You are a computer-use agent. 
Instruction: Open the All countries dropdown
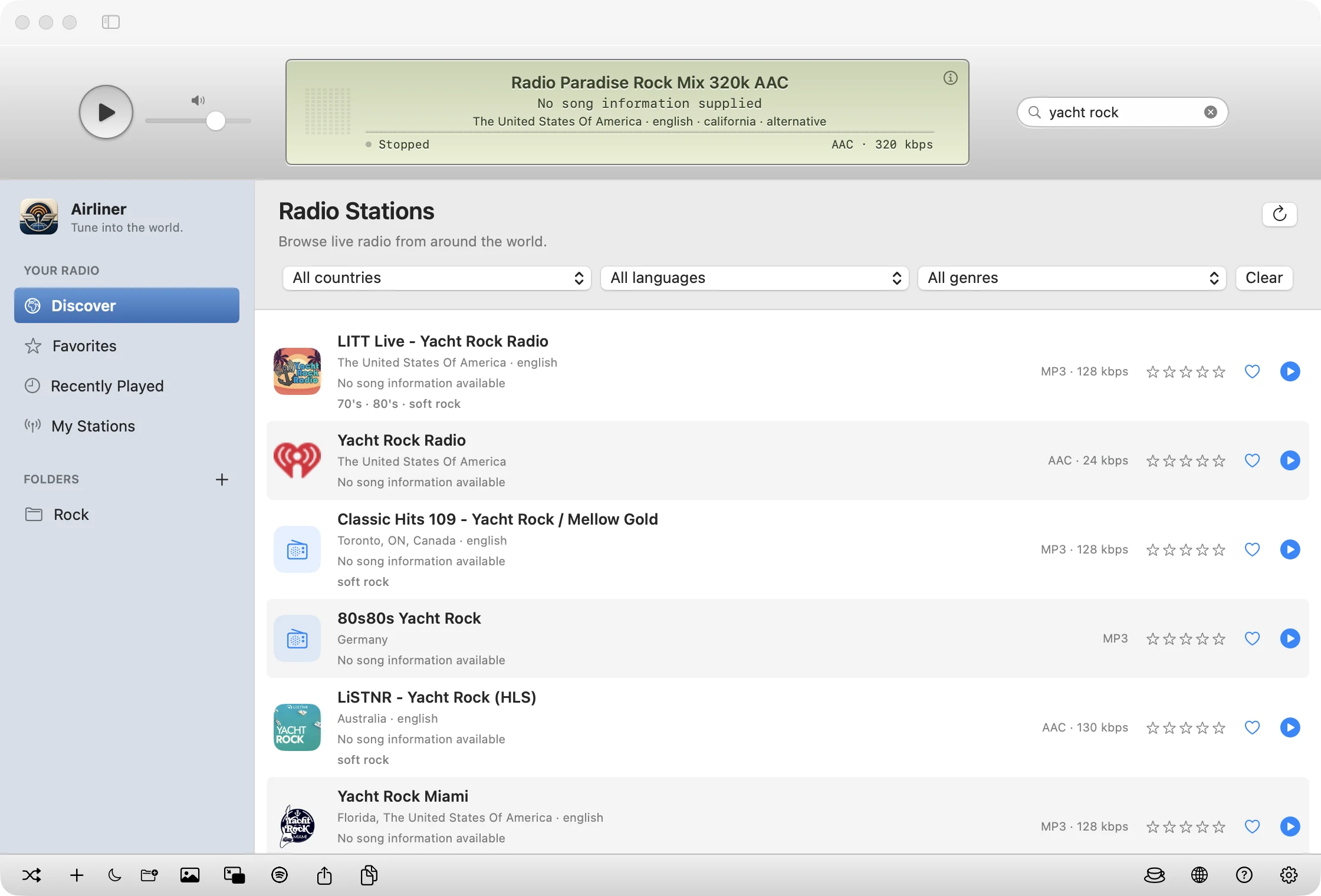(x=437, y=278)
